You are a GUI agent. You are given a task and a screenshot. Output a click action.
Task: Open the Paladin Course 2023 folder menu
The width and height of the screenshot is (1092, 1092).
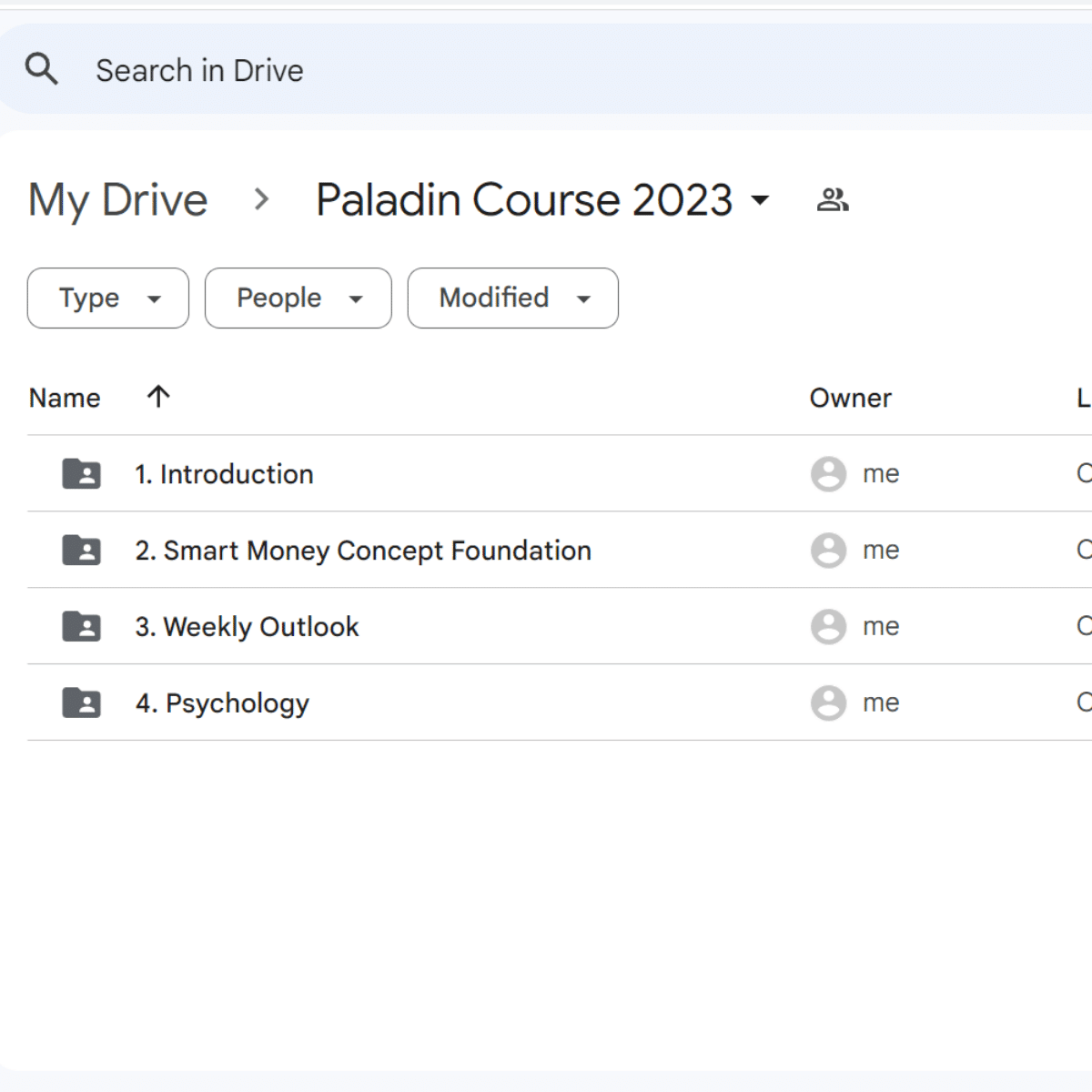coord(542,200)
